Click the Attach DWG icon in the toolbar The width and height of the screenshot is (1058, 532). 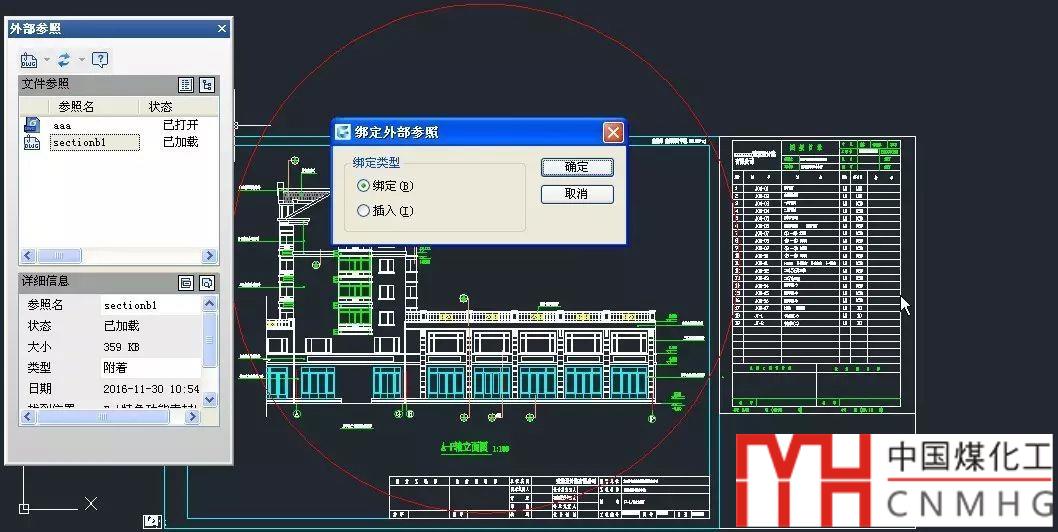29,60
